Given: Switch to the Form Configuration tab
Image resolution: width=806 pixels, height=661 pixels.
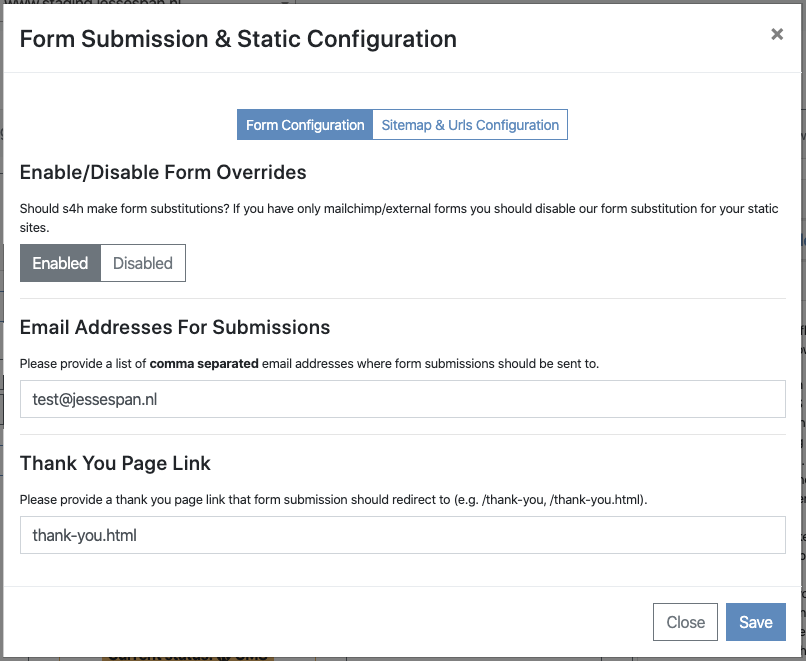Looking at the screenshot, I should (305, 124).
